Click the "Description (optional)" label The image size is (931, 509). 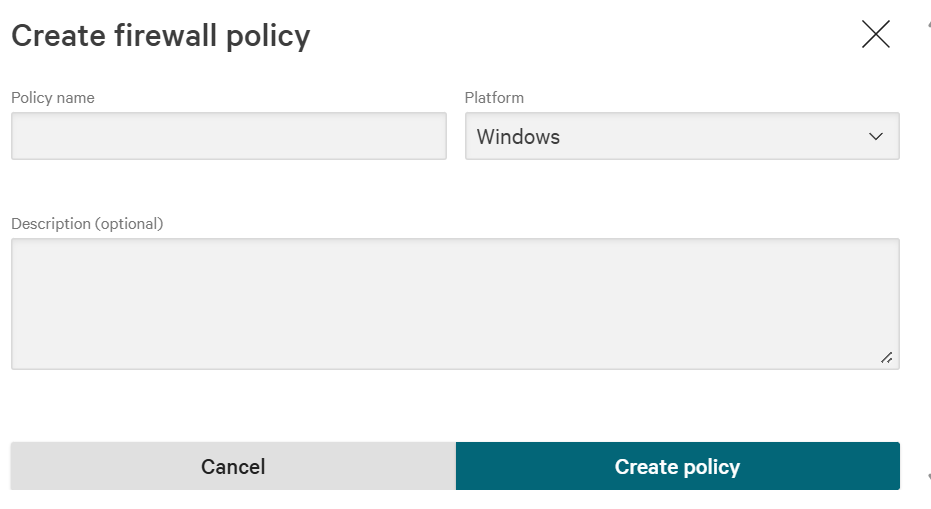tap(87, 224)
